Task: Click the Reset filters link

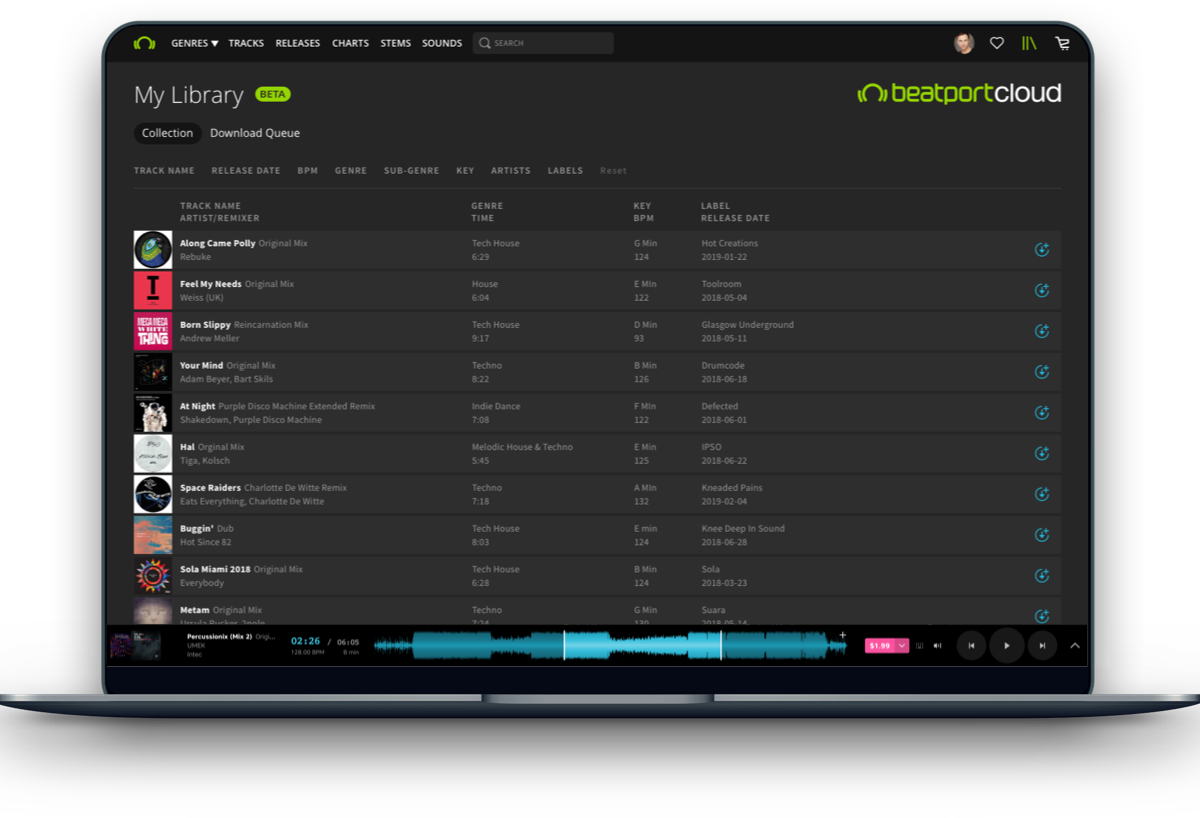Action: click(613, 171)
